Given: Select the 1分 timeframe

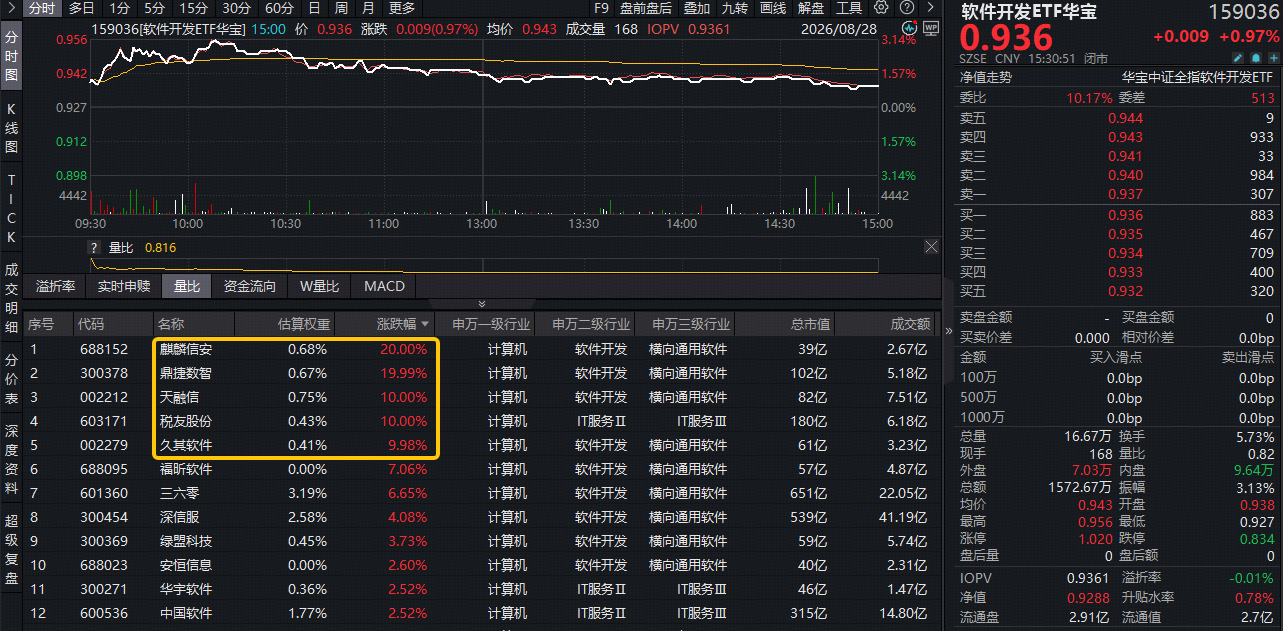Looking at the screenshot, I should click(x=119, y=8).
